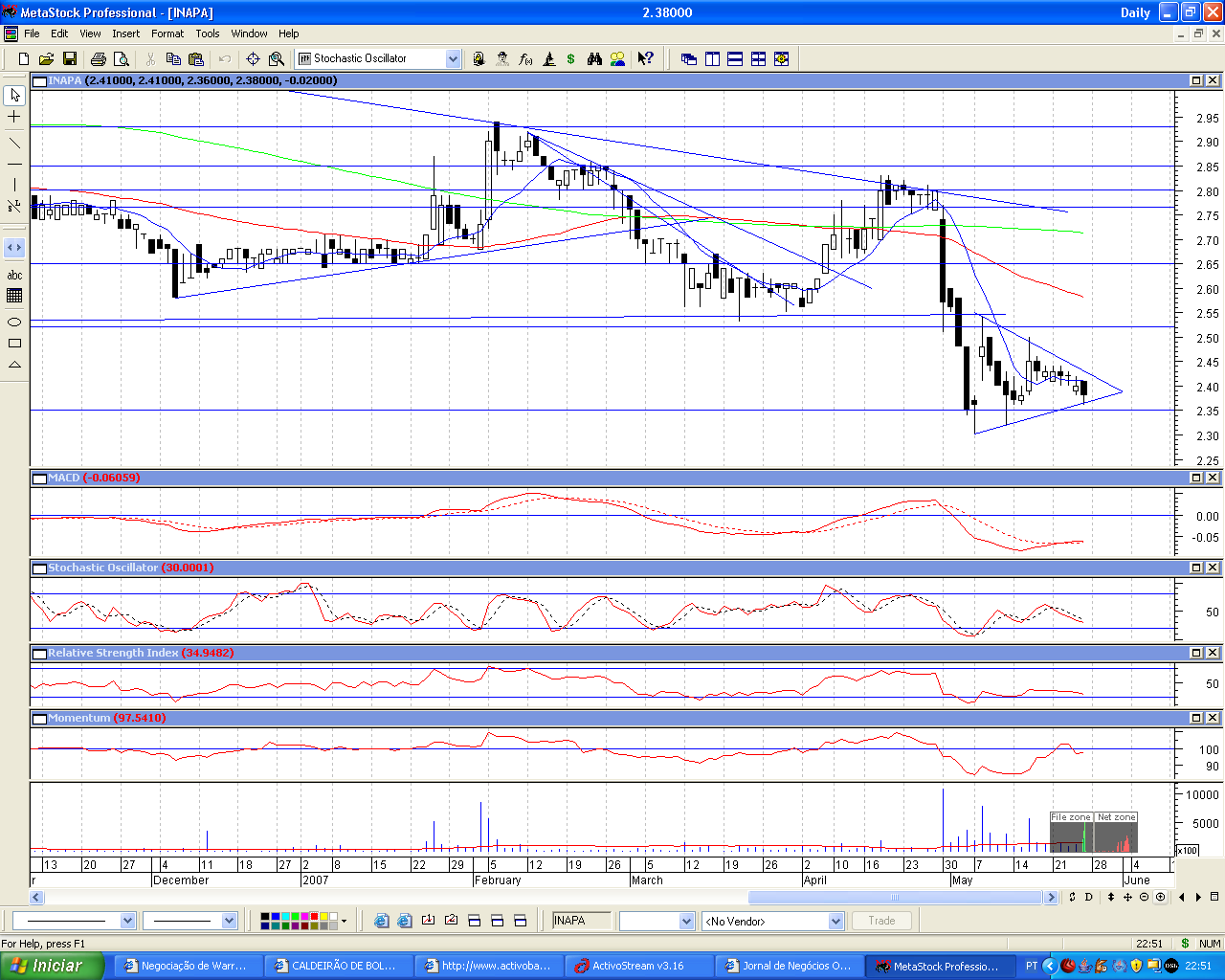This screenshot has width=1225, height=980.
Task: Expand the No Vendor dropdown
Action: [x=835, y=921]
